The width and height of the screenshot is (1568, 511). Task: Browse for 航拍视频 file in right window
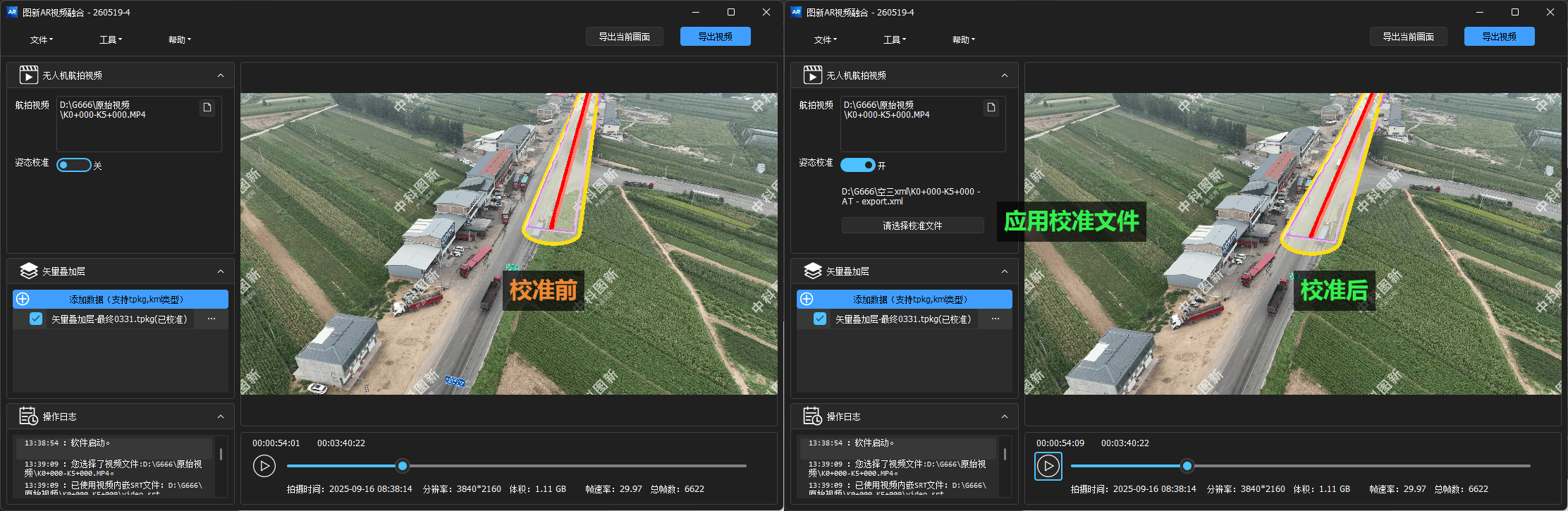(x=991, y=108)
